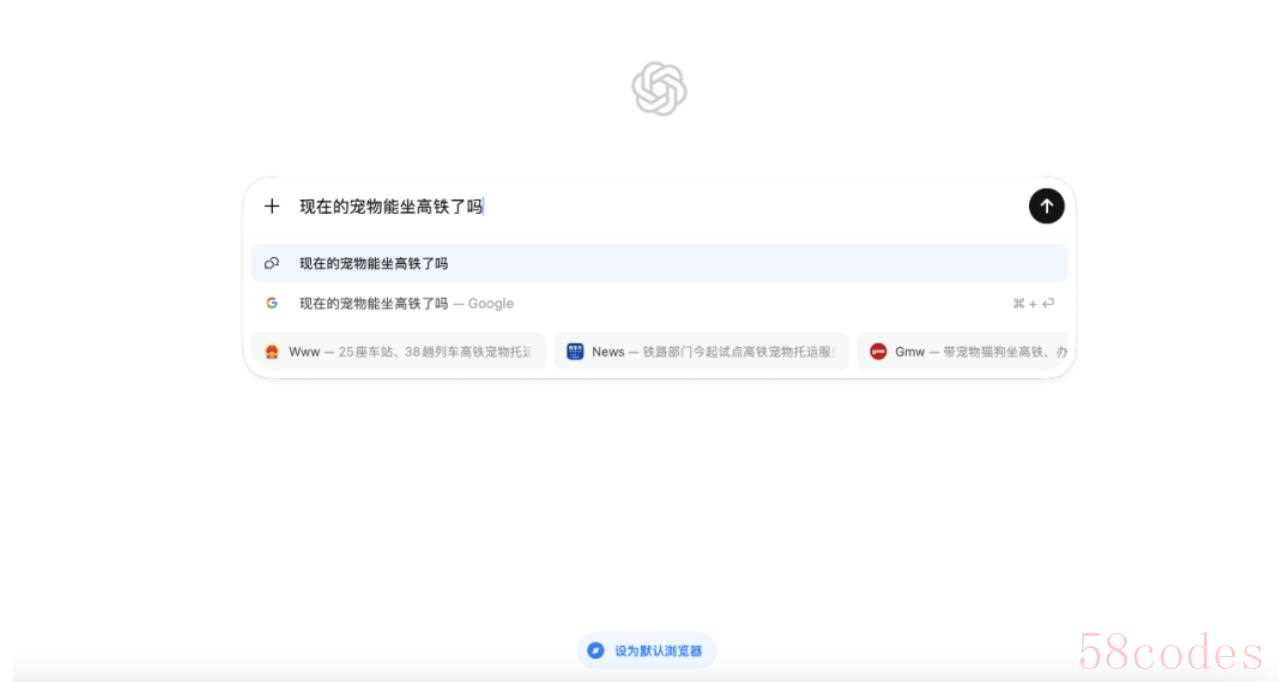Click the red Gmw site icon
The image size is (1278, 682).
click(878, 351)
